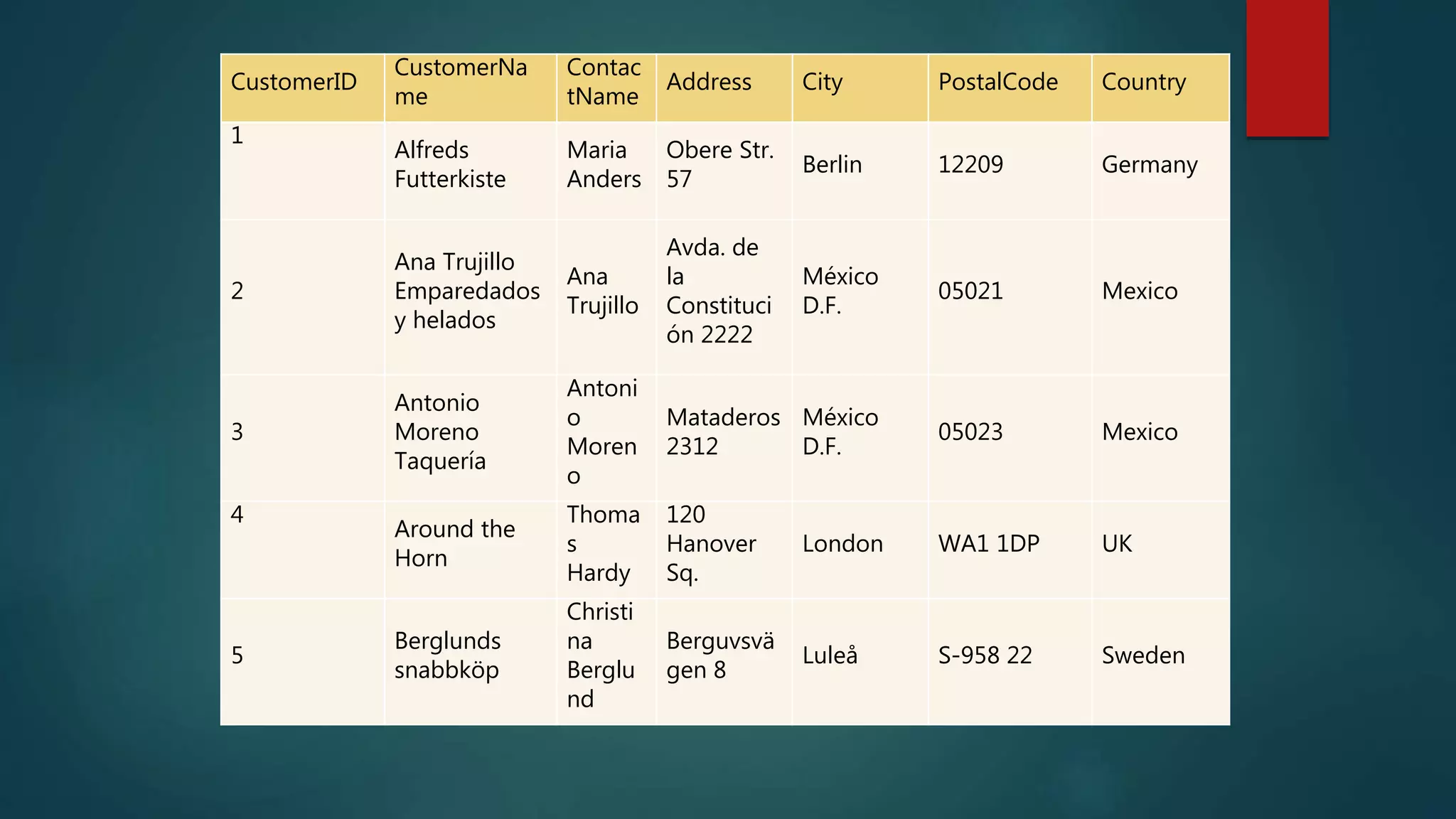Select the Avda. de la Constitución 2222 cell

724,297
